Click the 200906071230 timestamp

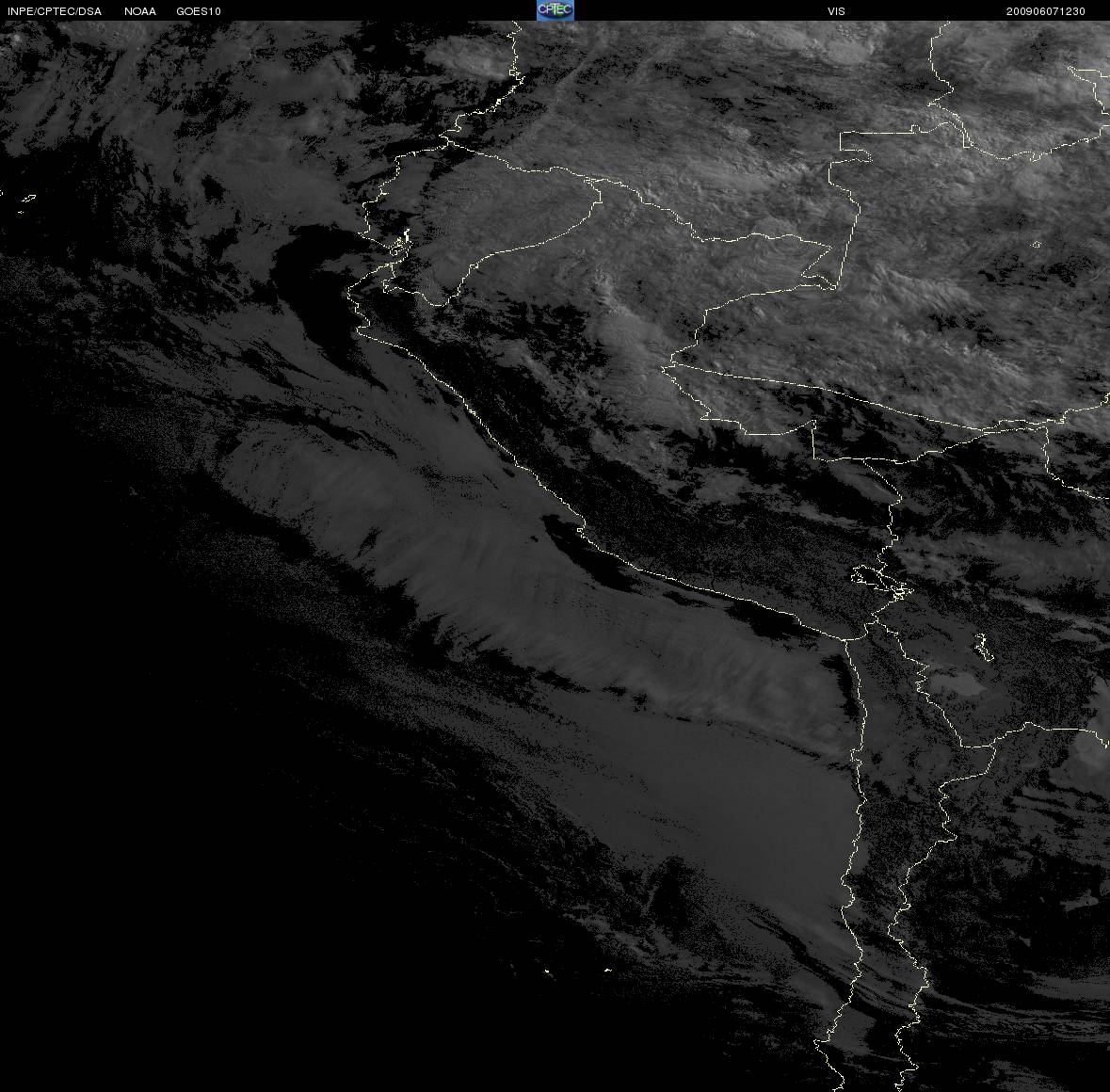click(1046, 11)
